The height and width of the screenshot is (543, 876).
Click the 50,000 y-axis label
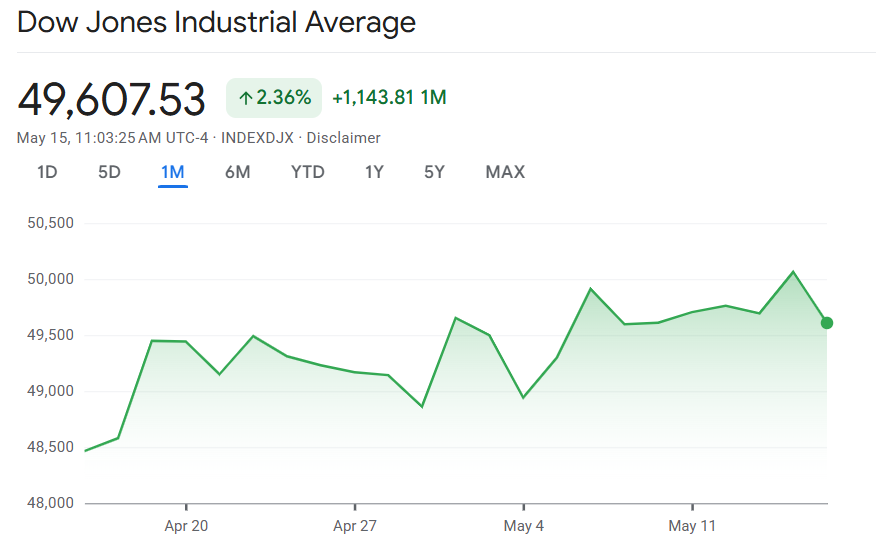point(50,279)
